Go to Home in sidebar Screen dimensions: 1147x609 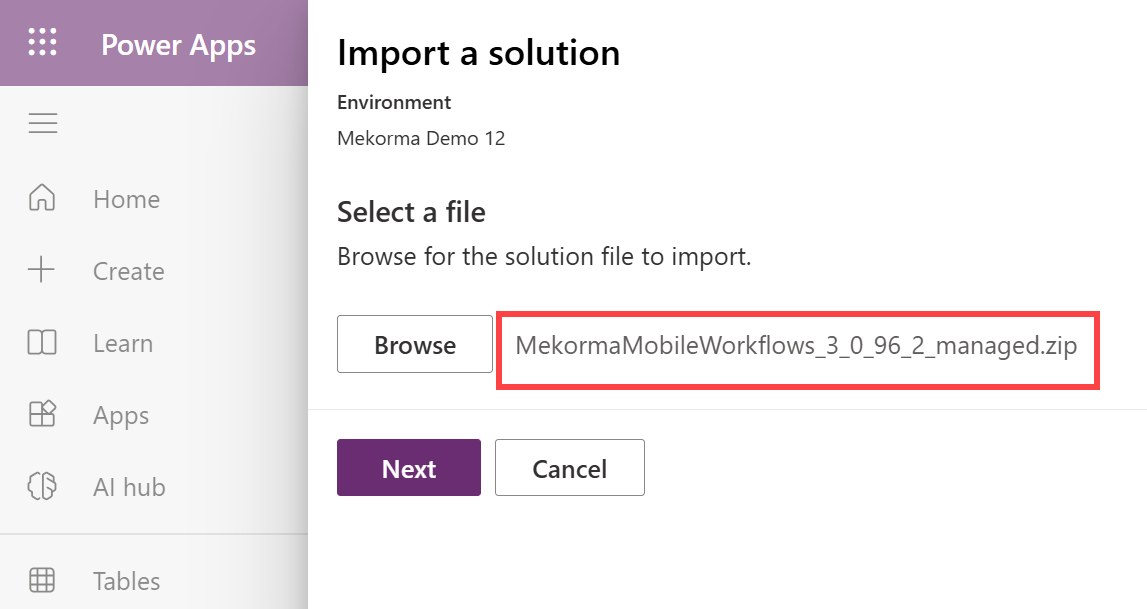[126, 199]
